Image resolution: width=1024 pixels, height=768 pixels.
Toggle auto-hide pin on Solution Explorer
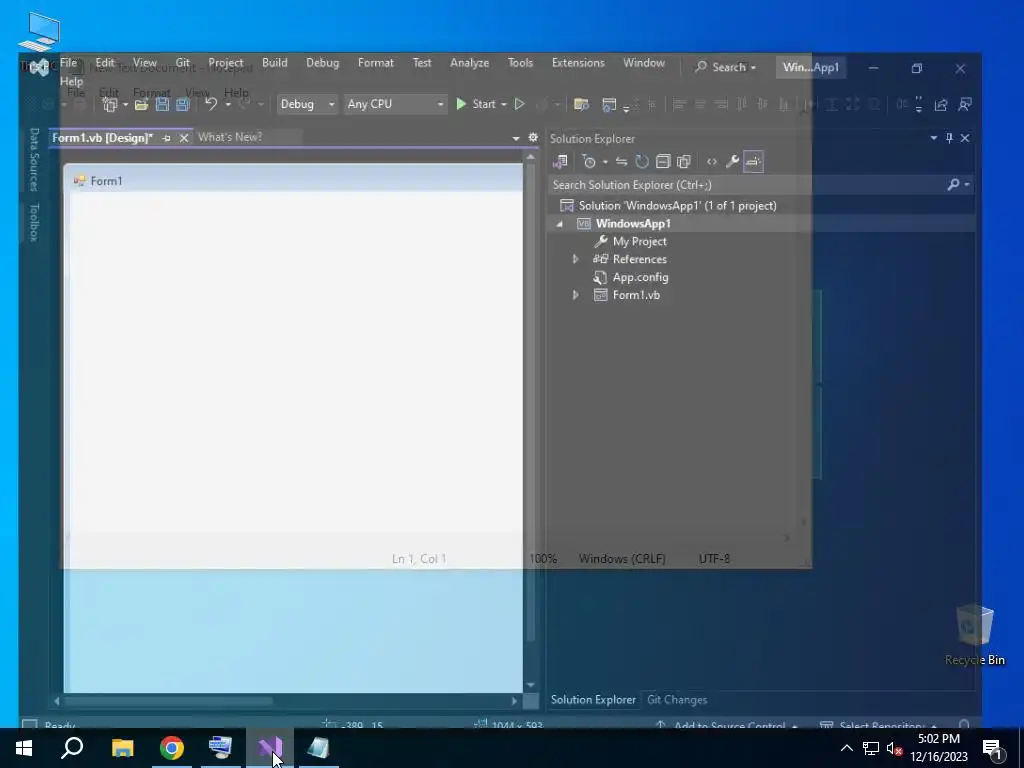click(950, 138)
